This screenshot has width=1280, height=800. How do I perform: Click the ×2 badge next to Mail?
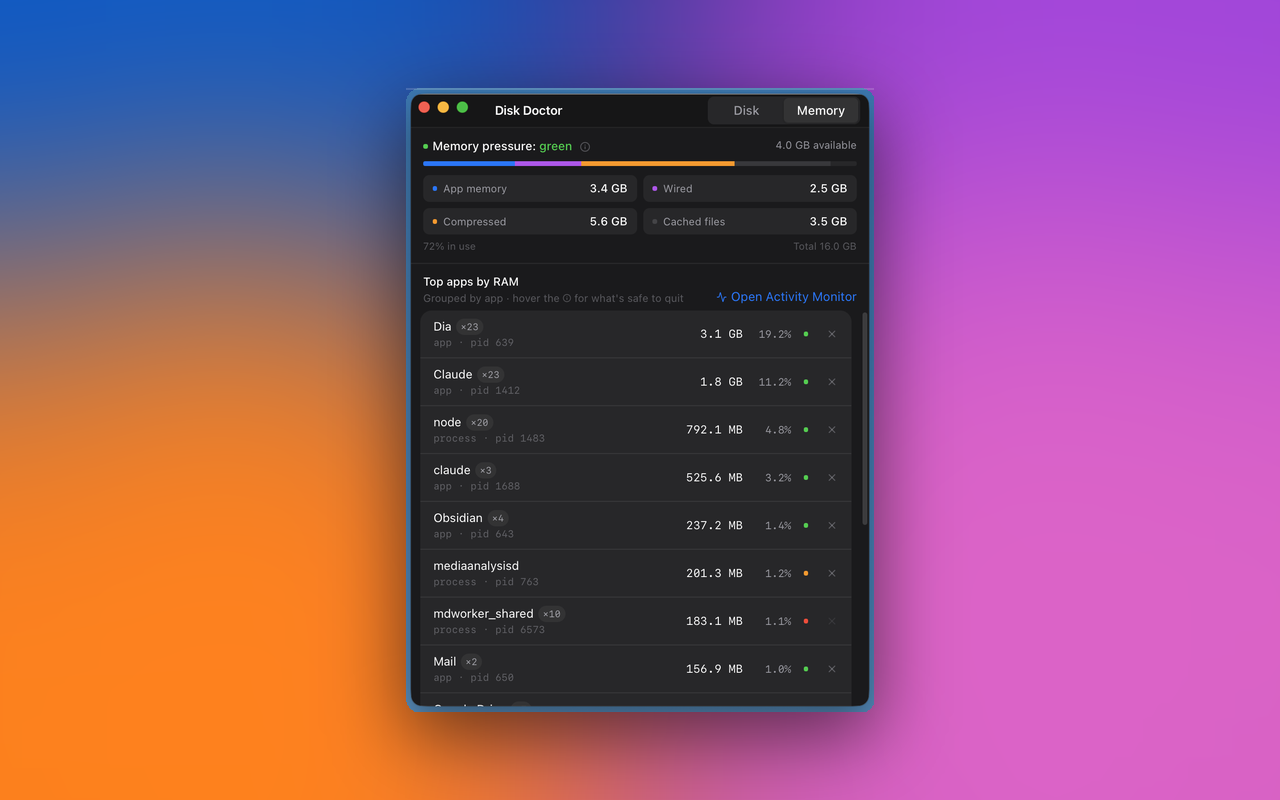[x=471, y=662]
